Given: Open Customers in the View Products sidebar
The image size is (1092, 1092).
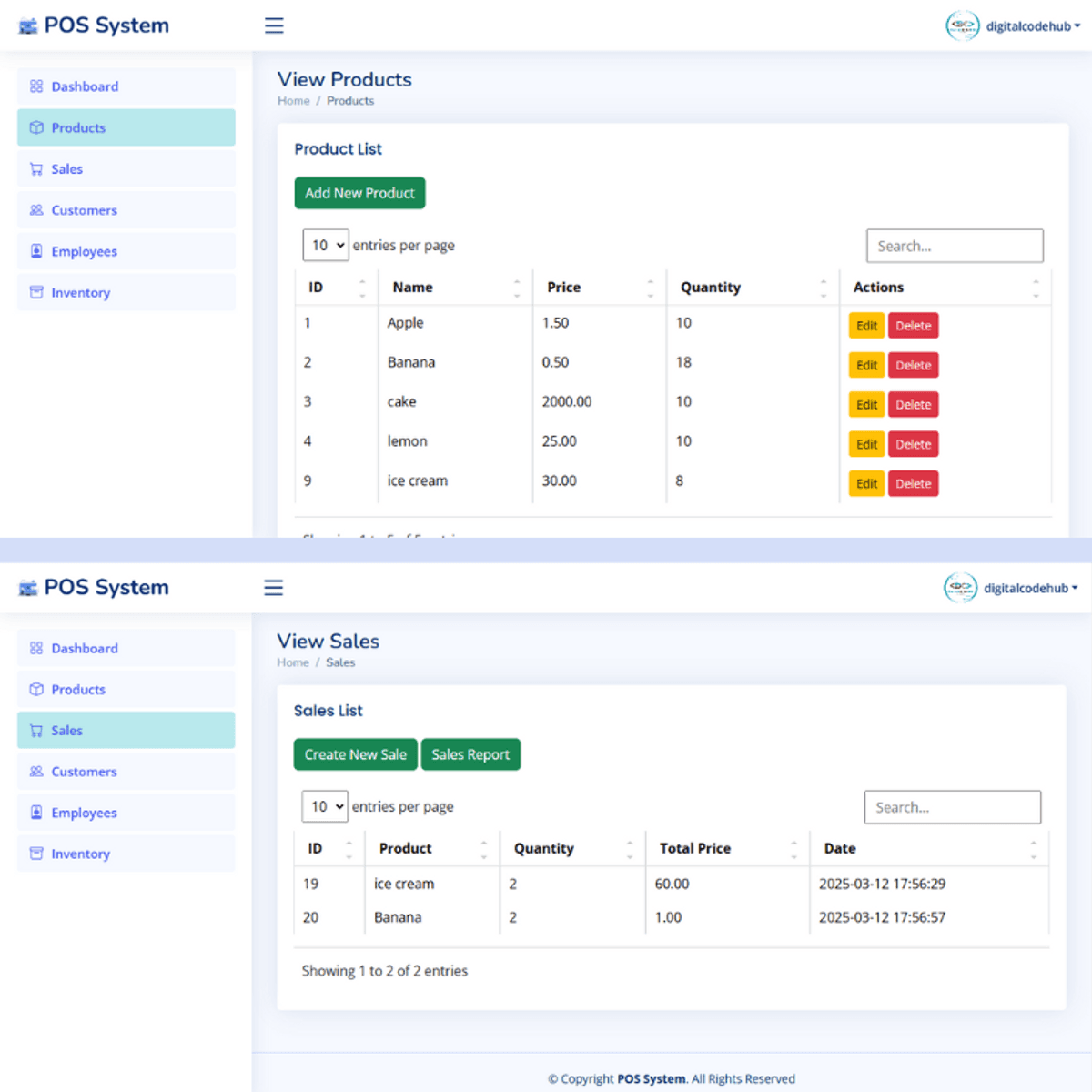Looking at the screenshot, I should coord(84,210).
